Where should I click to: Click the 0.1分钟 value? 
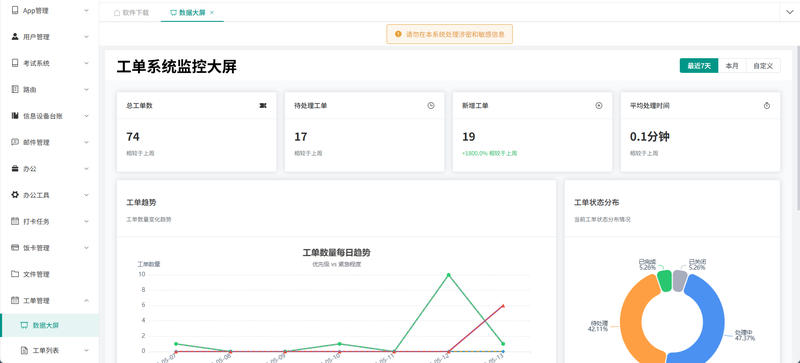649,137
